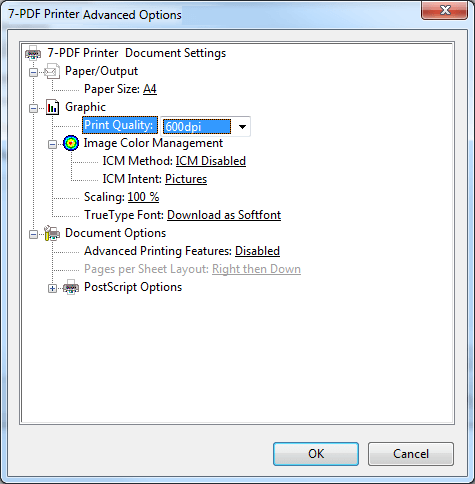
Task: Confirm settings with the OK button
Action: point(316,454)
